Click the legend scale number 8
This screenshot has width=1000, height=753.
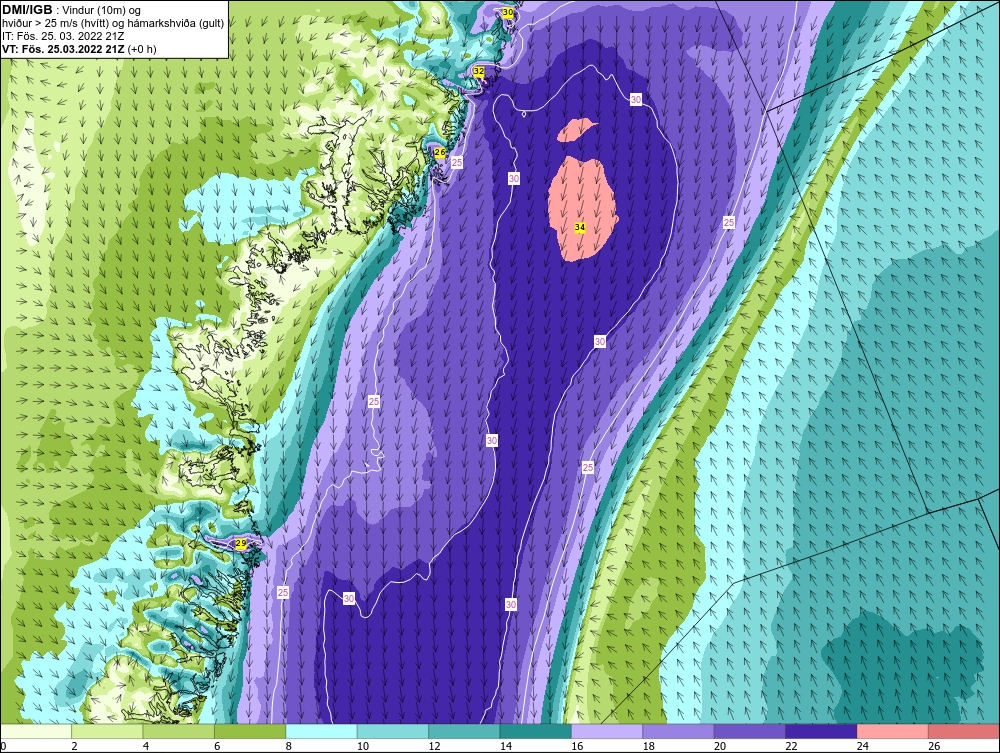coord(289,746)
